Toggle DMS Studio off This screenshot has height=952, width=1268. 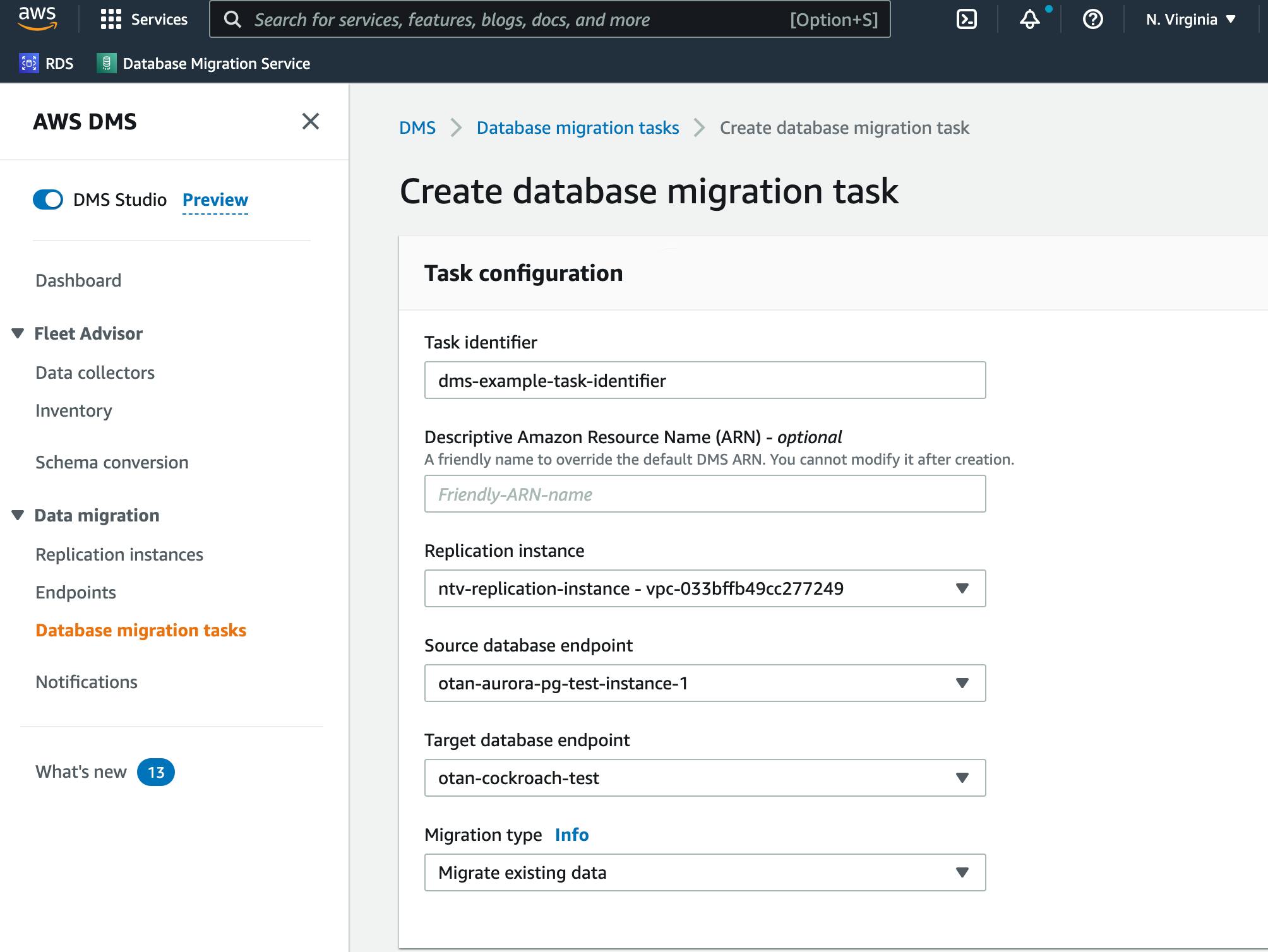click(47, 200)
